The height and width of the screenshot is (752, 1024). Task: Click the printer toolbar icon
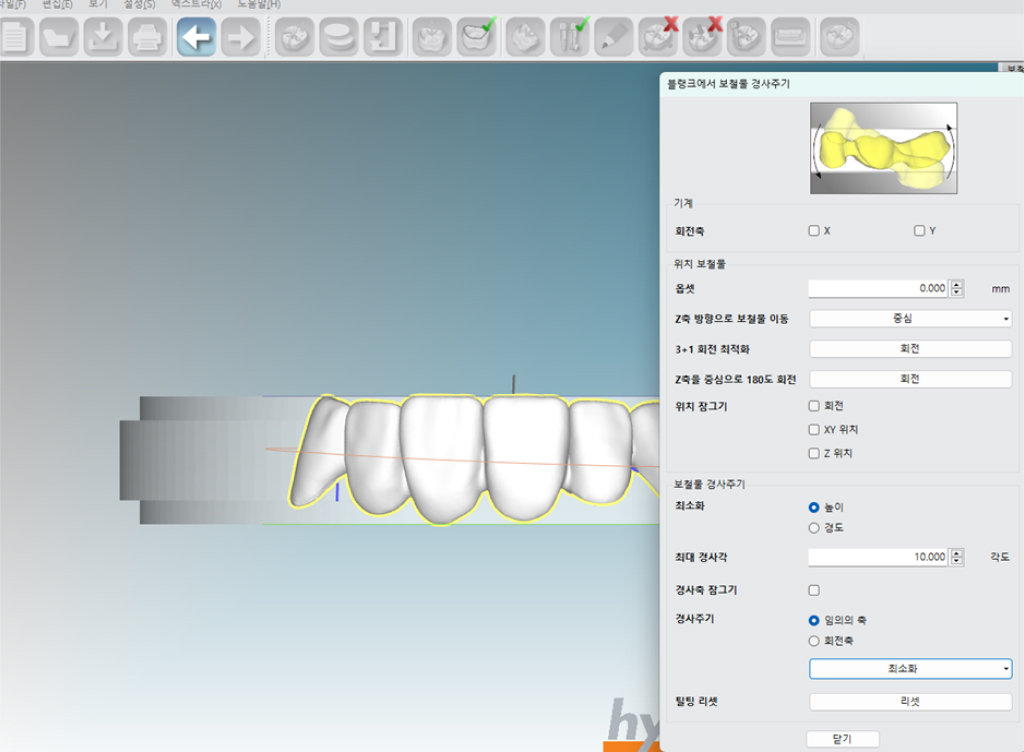147,38
